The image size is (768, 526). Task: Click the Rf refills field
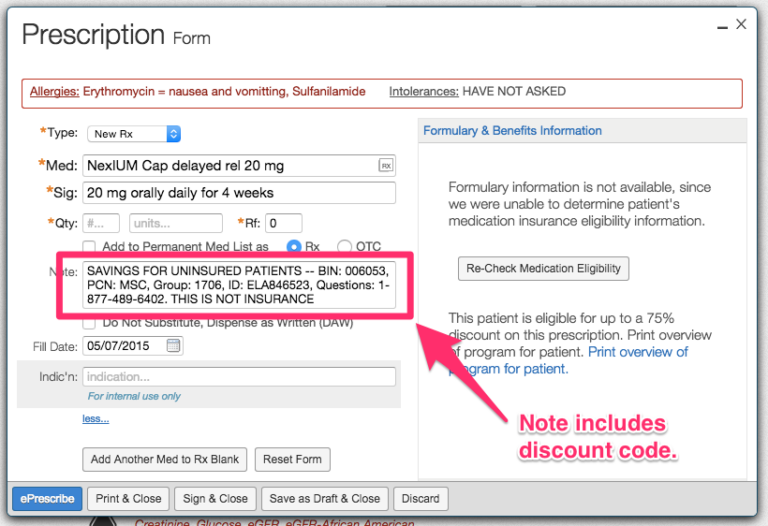pos(284,223)
